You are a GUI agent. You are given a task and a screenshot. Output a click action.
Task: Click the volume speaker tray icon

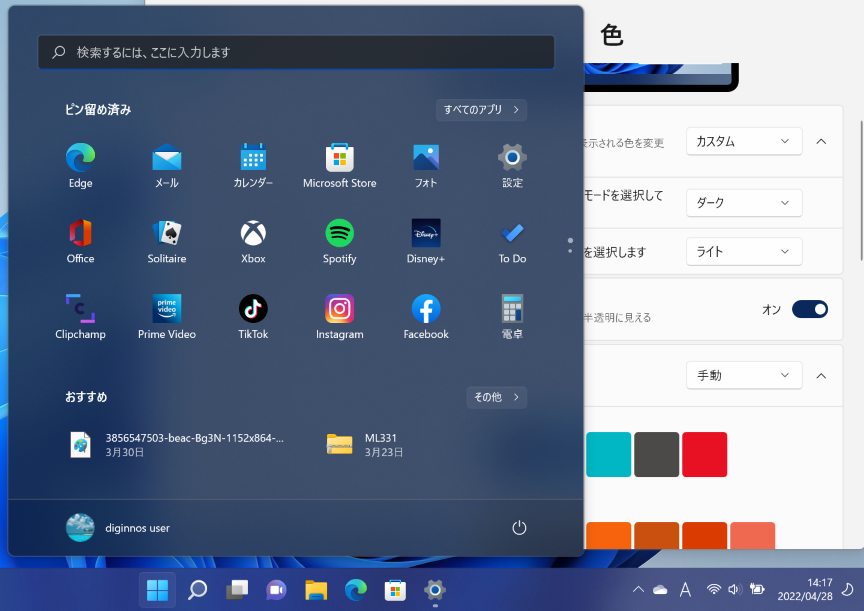tap(735, 590)
